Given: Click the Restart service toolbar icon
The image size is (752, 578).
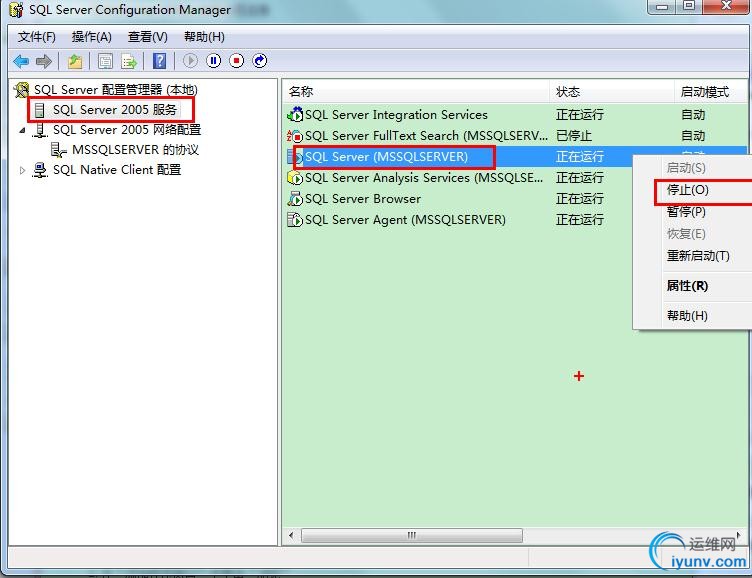Looking at the screenshot, I should click(259, 60).
